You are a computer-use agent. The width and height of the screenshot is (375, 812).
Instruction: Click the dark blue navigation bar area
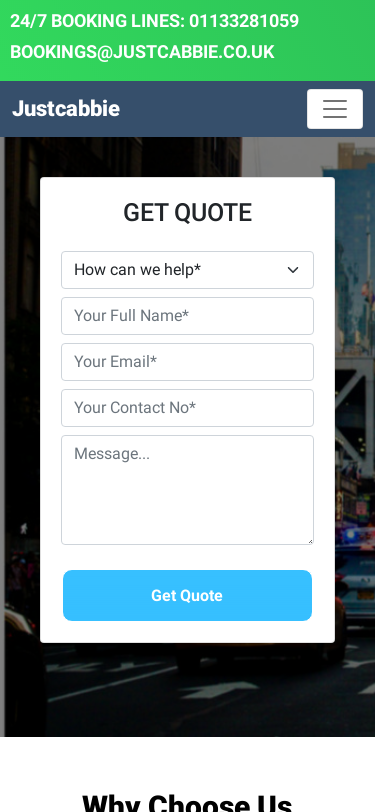pyautogui.click(x=212, y=109)
